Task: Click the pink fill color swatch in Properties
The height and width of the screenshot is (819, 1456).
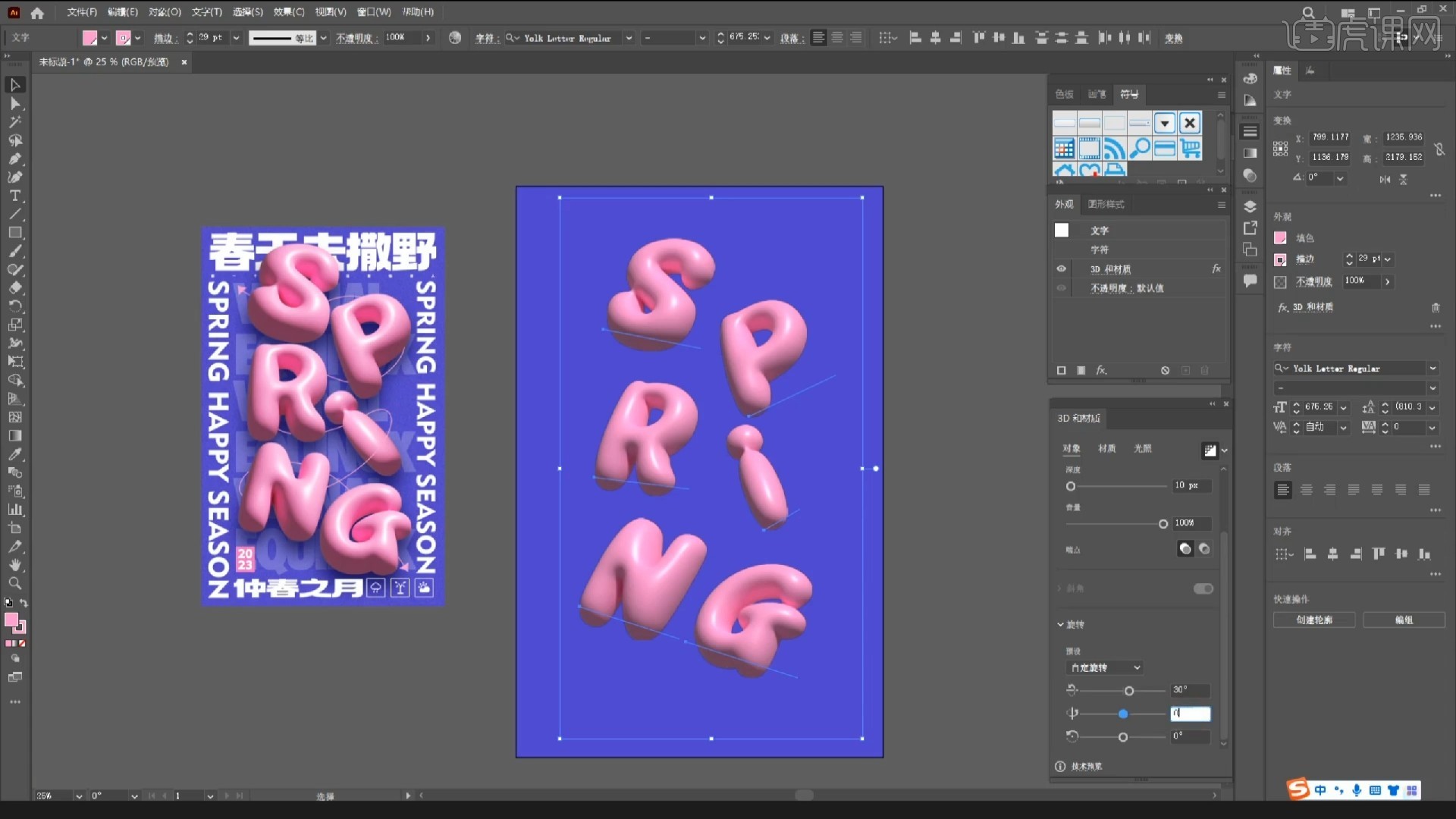Action: click(1280, 237)
